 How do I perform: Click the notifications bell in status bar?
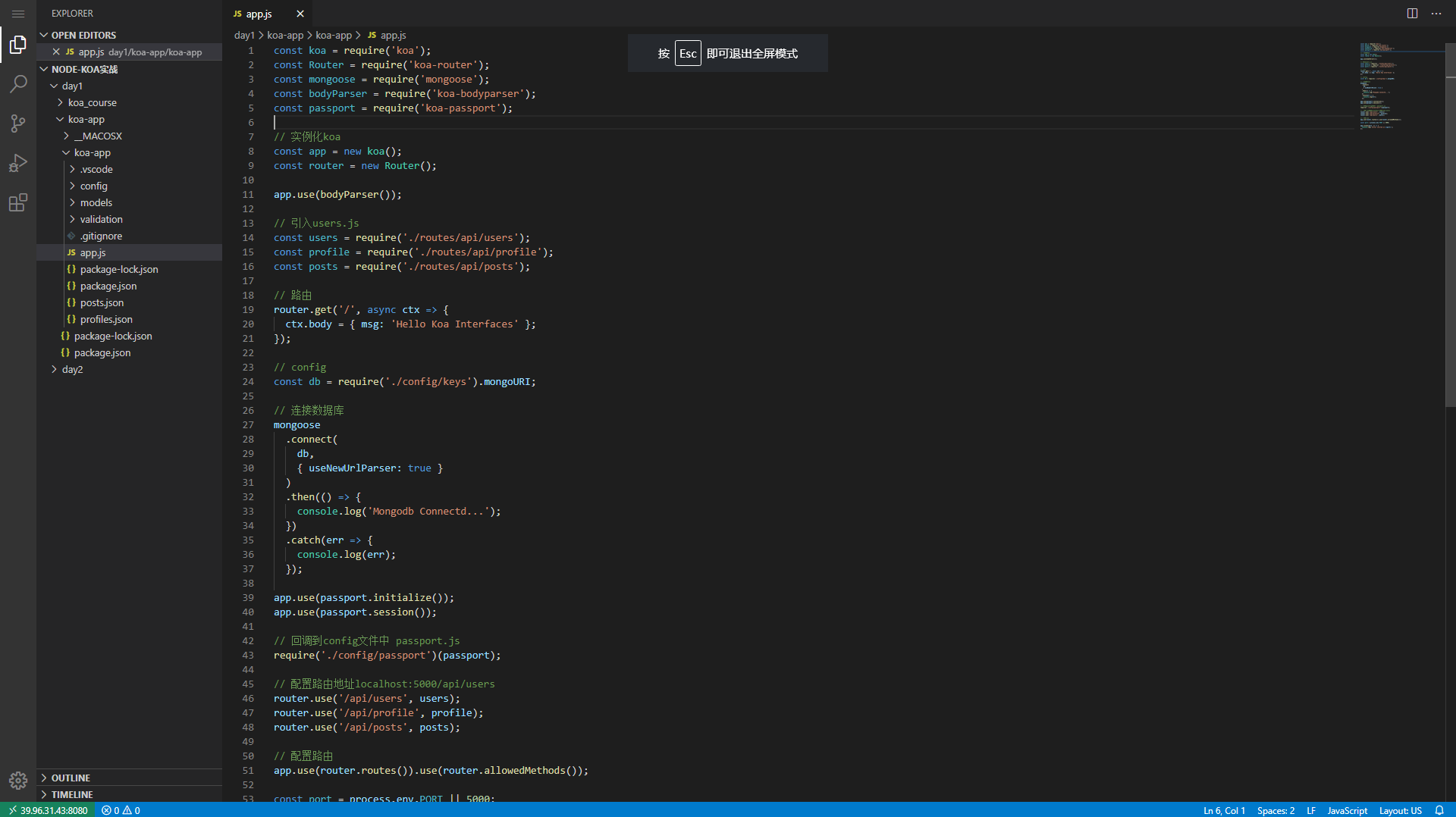tap(1439, 810)
